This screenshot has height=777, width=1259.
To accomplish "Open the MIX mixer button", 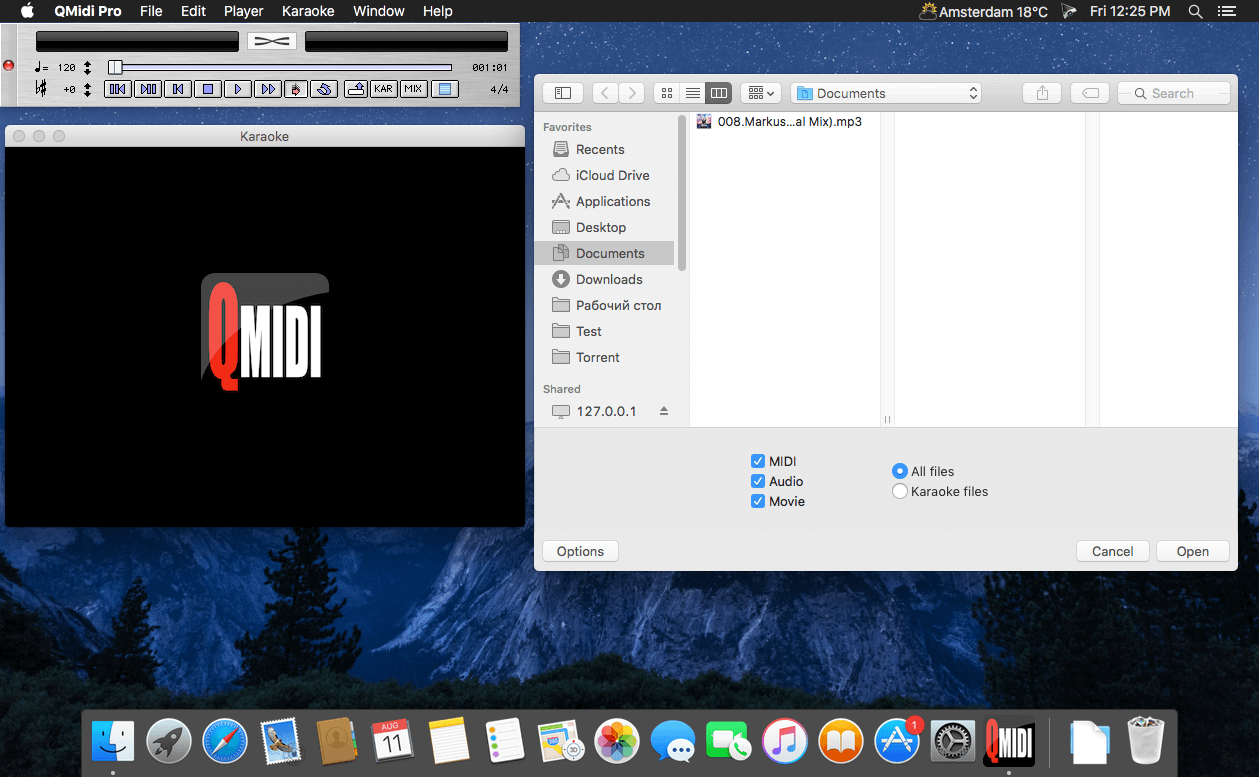I will coord(413,89).
